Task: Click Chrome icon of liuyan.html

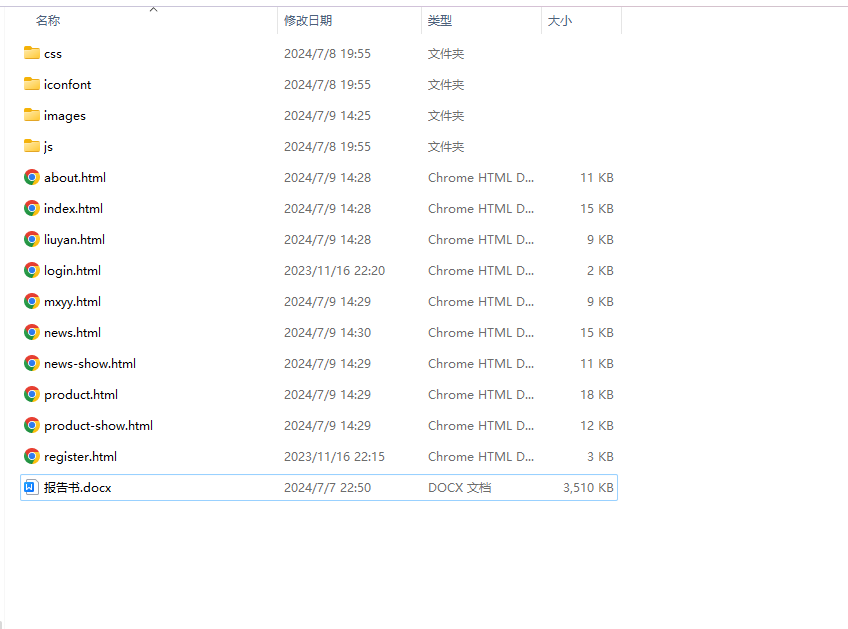Action: coord(32,239)
